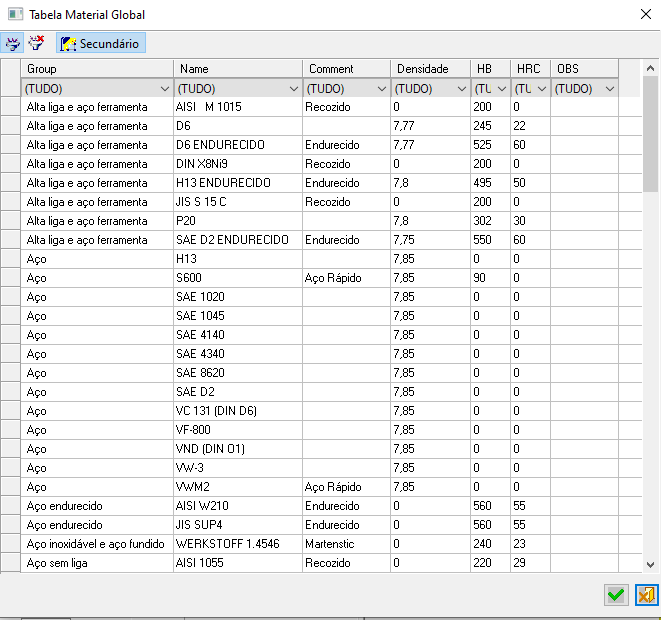Close the Tabela Material Global window
The width and height of the screenshot is (661, 620).
(x=645, y=14)
